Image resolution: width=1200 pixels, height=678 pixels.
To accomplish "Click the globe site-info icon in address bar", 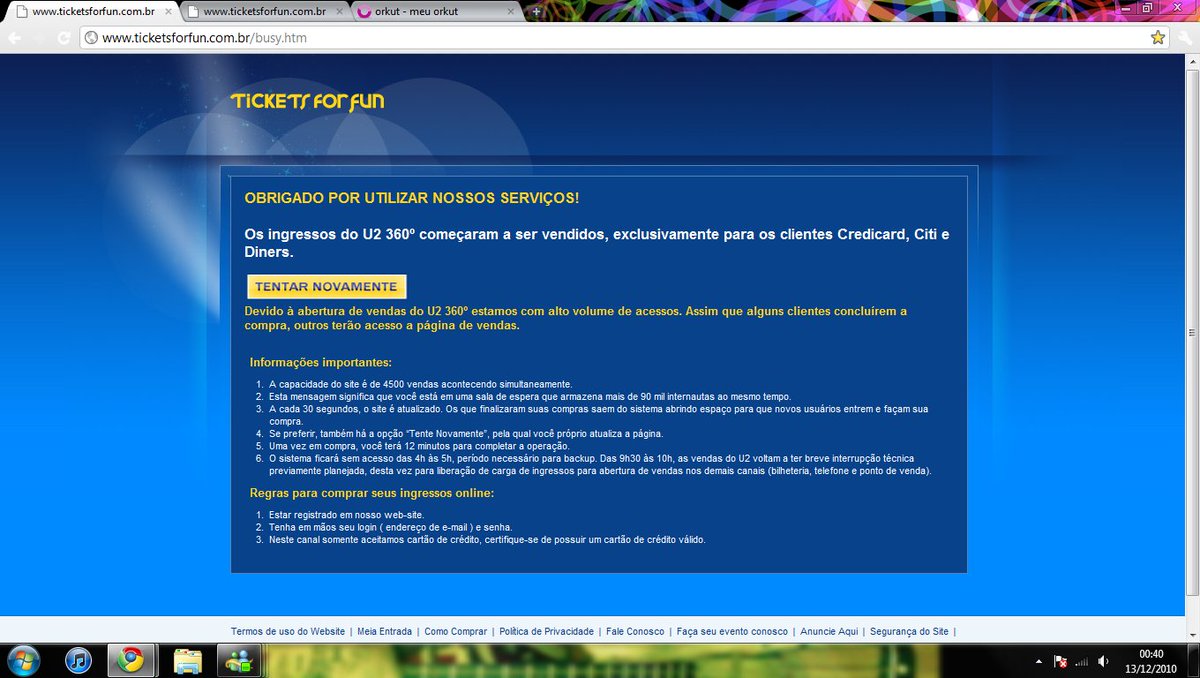I will pyautogui.click(x=90, y=38).
